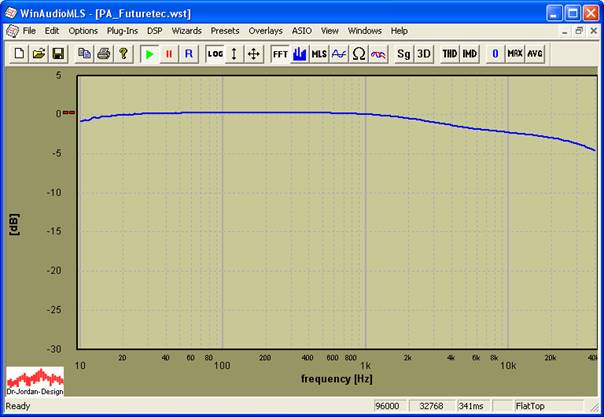Open help with the question mark icon
The image size is (604, 417).
coord(123,54)
